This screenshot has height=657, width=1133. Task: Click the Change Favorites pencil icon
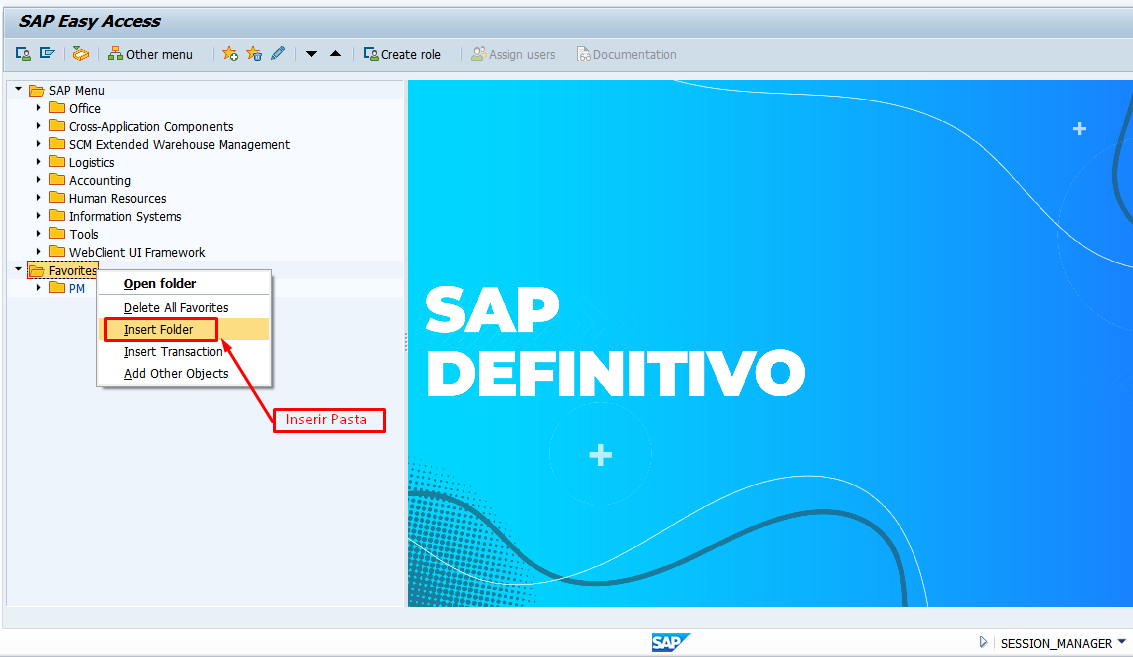click(x=277, y=53)
